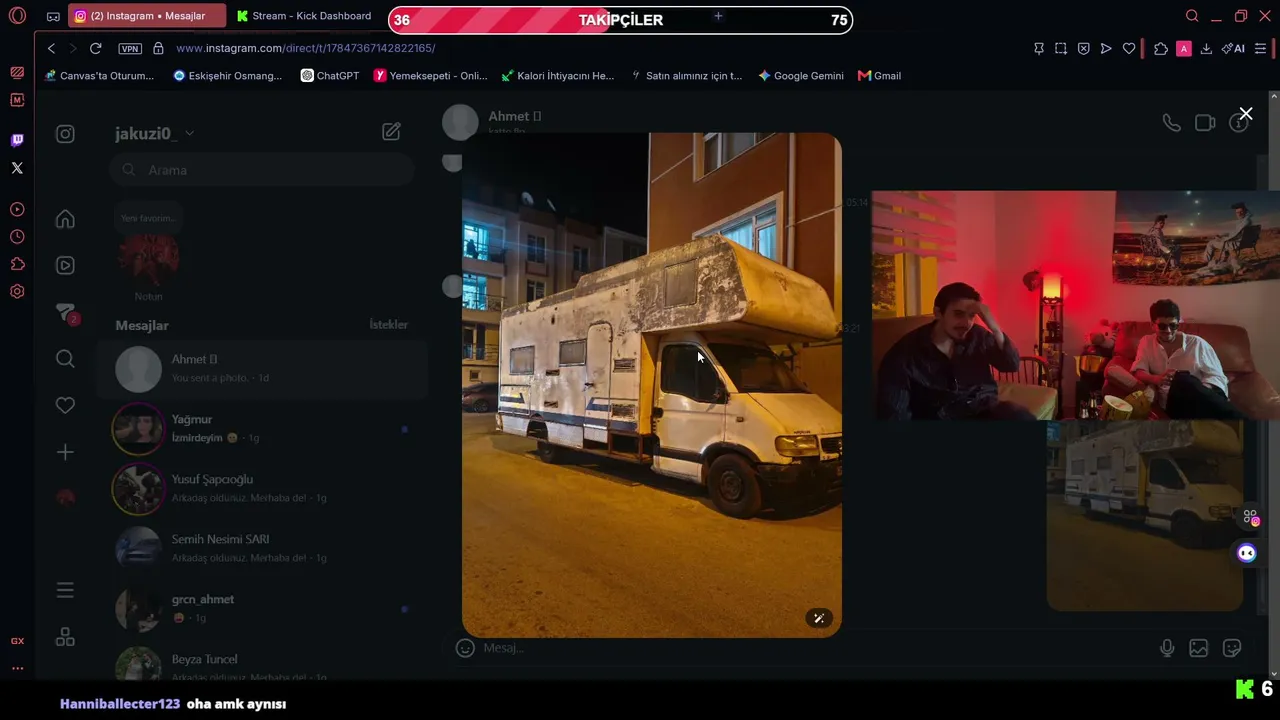Image resolution: width=1280 pixels, height=720 pixels.
Task: Open the Google Gemini bookmark
Action: click(801, 76)
